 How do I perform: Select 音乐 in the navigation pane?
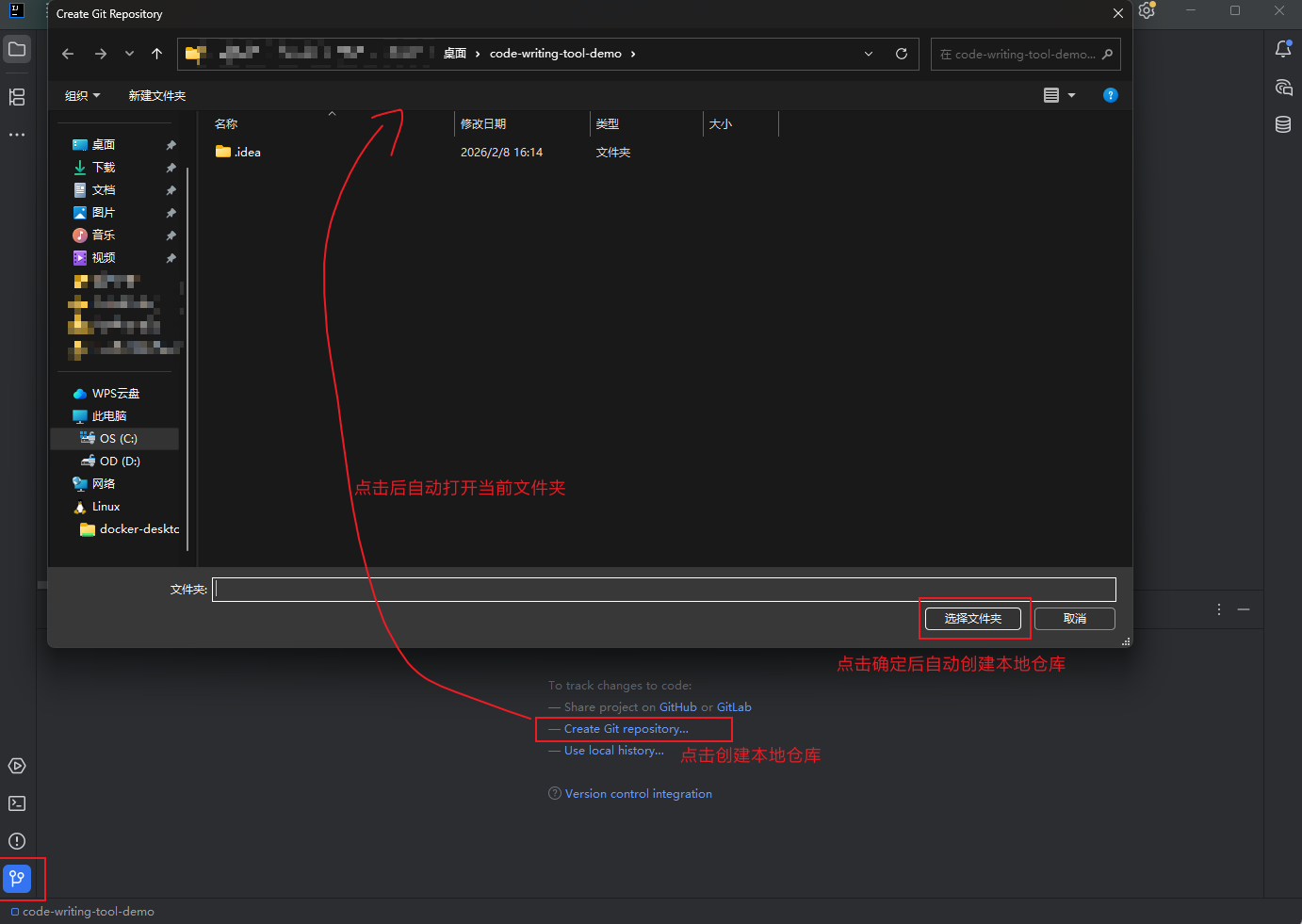[x=104, y=235]
